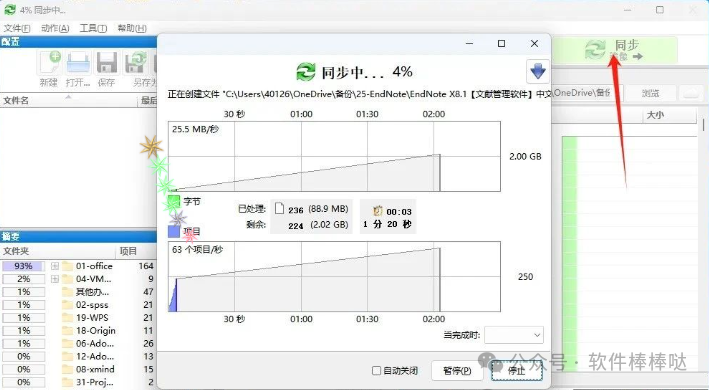
Task: Click the sync icon in dialog title
Action: 306,72
